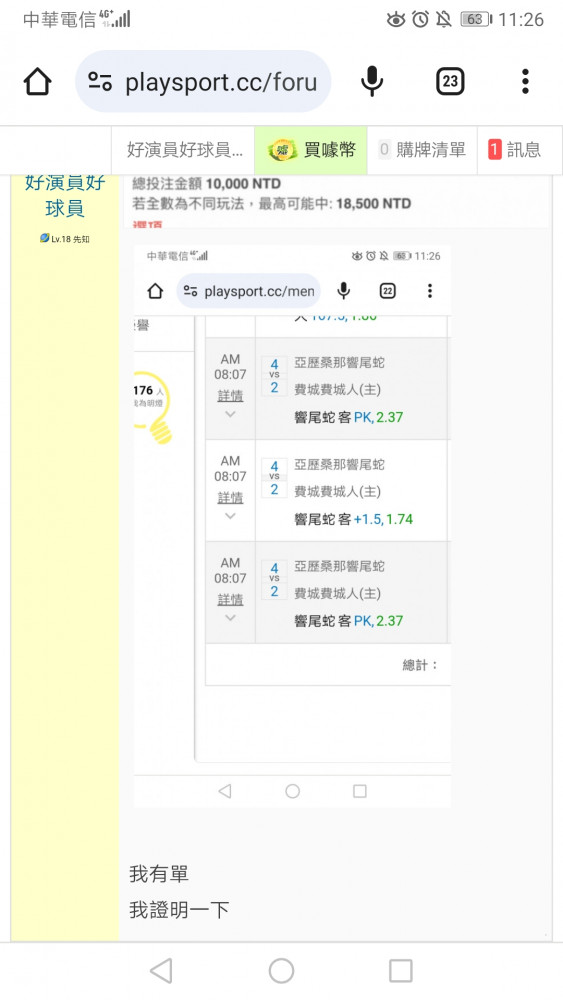563x1000 pixels.
Task: Tap the Android recent apps square
Action: click(x=400, y=971)
